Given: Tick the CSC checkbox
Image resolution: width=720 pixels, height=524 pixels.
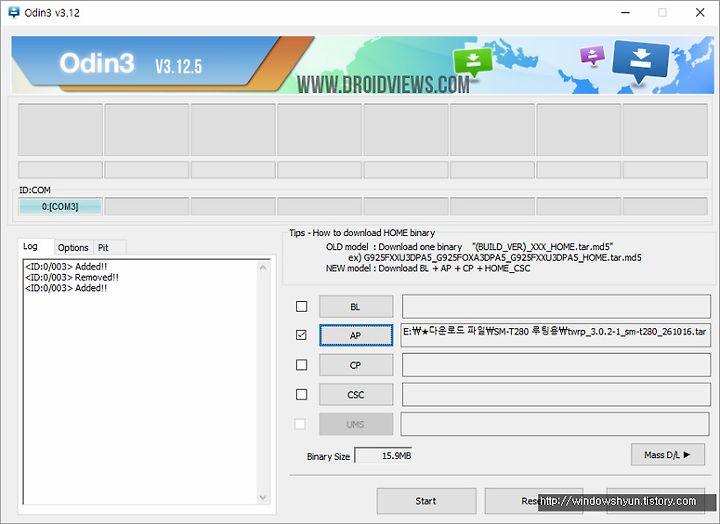Looking at the screenshot, I should click(301, 394).
